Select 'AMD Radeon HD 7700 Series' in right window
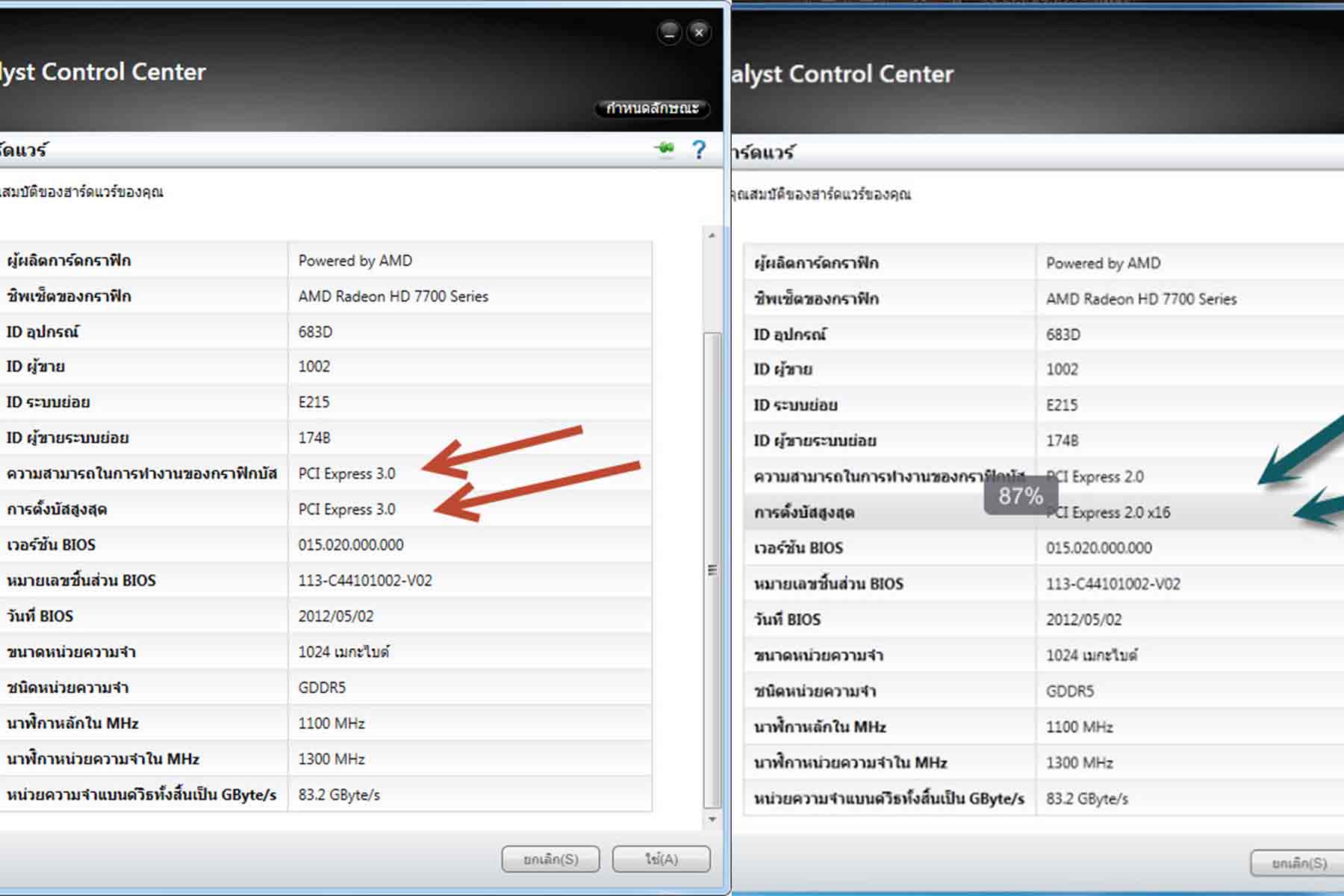The height and width of the screenshot is (896, 1344). click(x=1142, y=299)
